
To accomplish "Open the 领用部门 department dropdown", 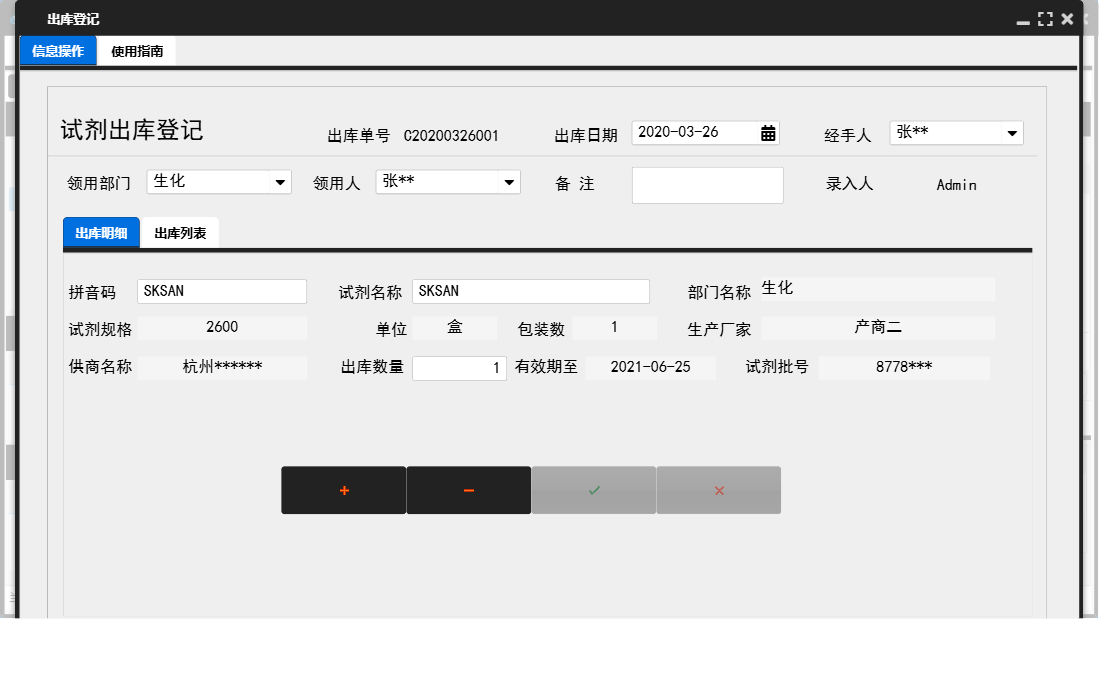I will pos(279,181).
